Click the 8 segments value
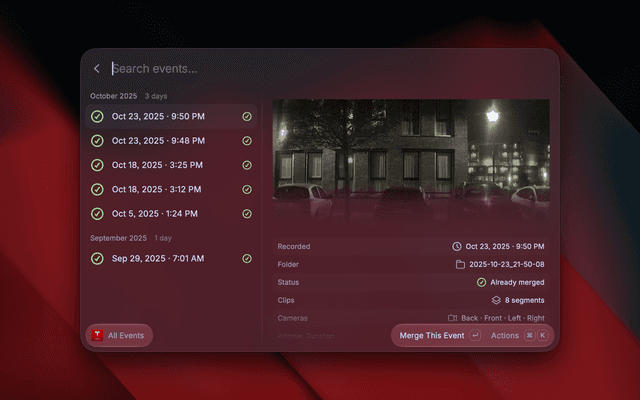 click(x=524, y=300)
